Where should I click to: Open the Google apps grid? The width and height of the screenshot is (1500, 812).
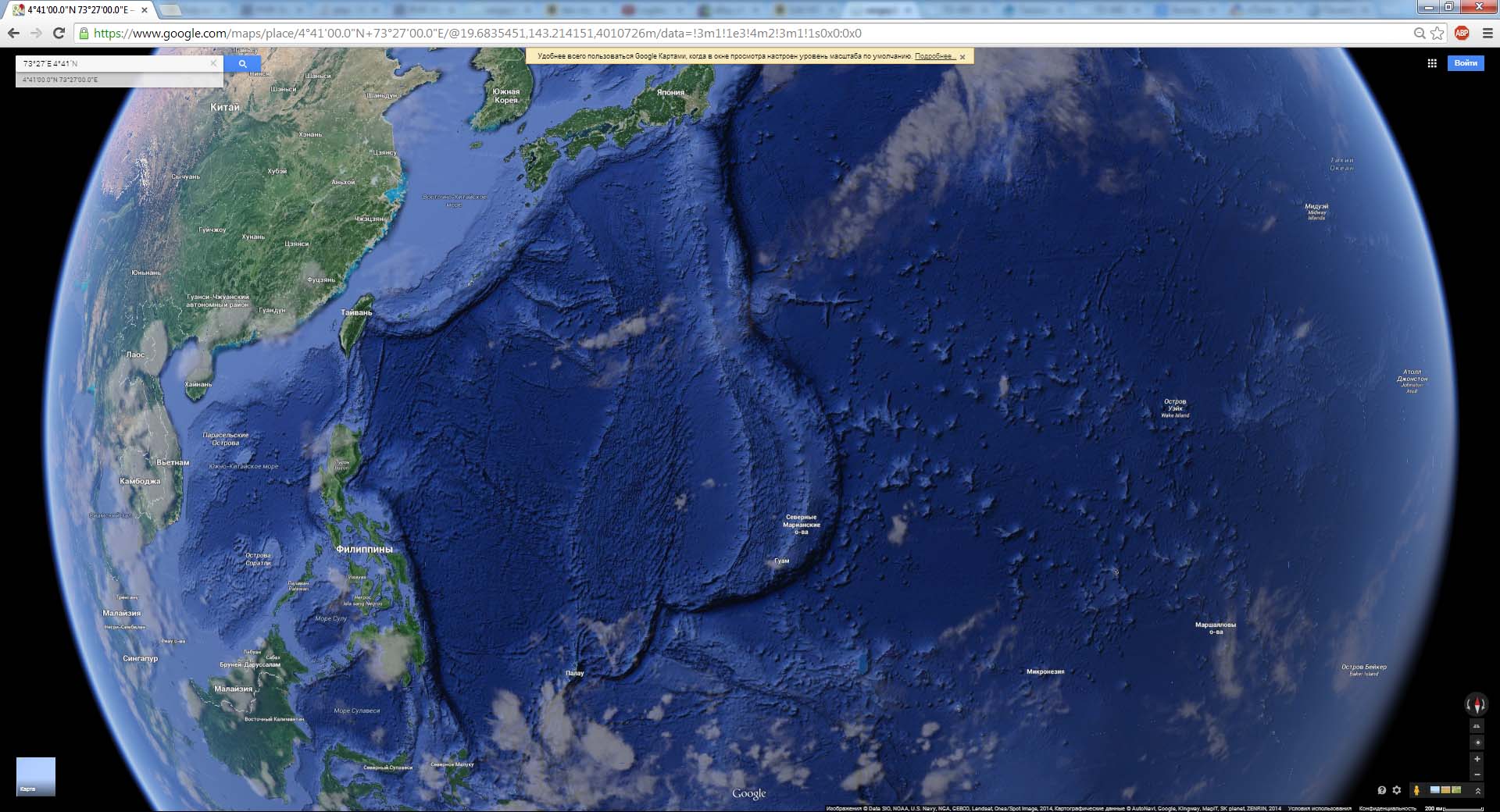tap(1431, 63)
